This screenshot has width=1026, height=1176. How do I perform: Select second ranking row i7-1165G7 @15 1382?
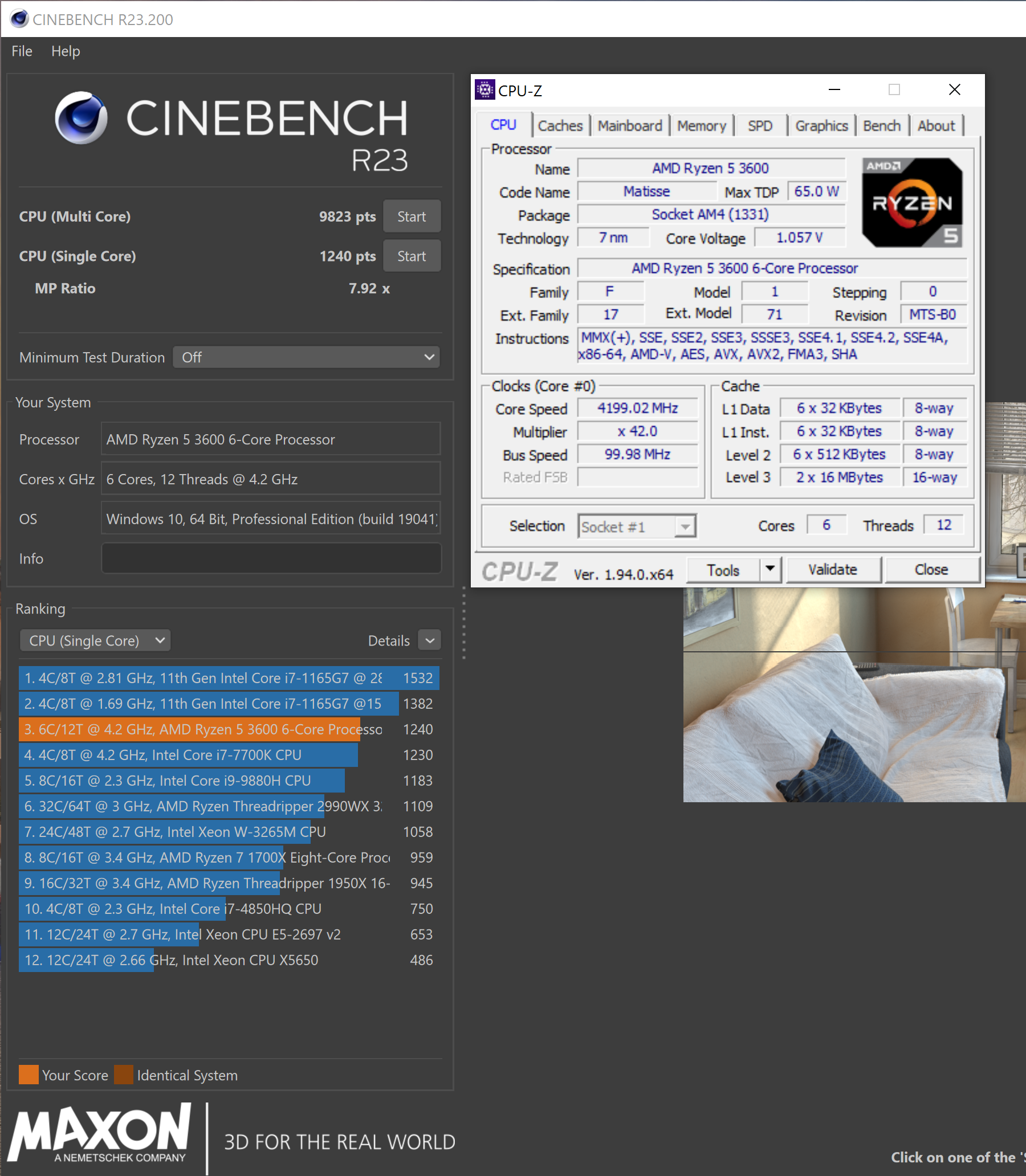click(x=229, y=704)
